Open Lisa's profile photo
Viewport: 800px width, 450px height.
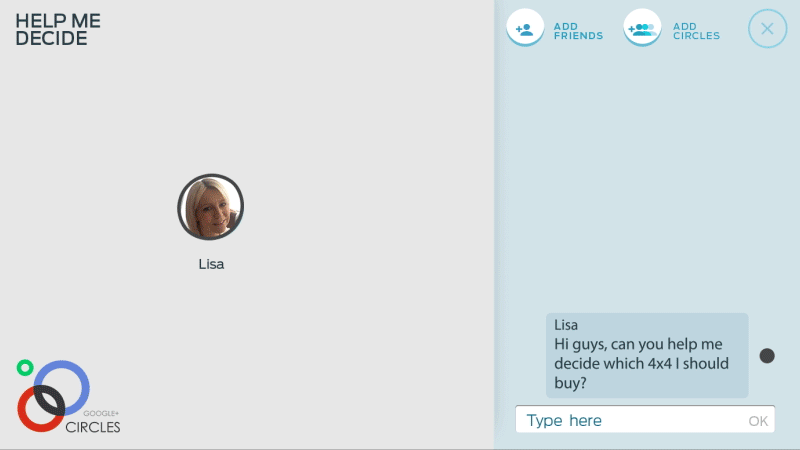click(x=211, y=207)
